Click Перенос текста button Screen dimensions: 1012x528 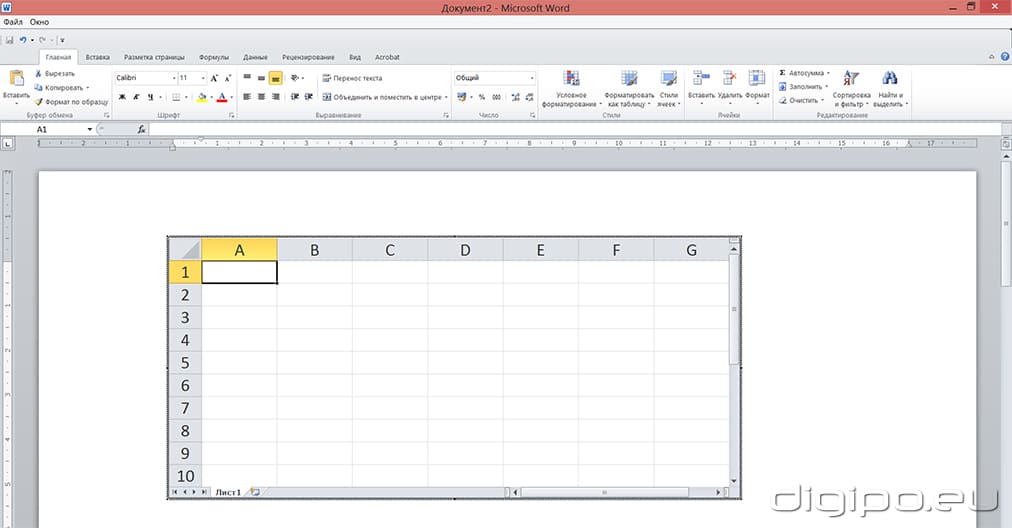click(352, 78)
